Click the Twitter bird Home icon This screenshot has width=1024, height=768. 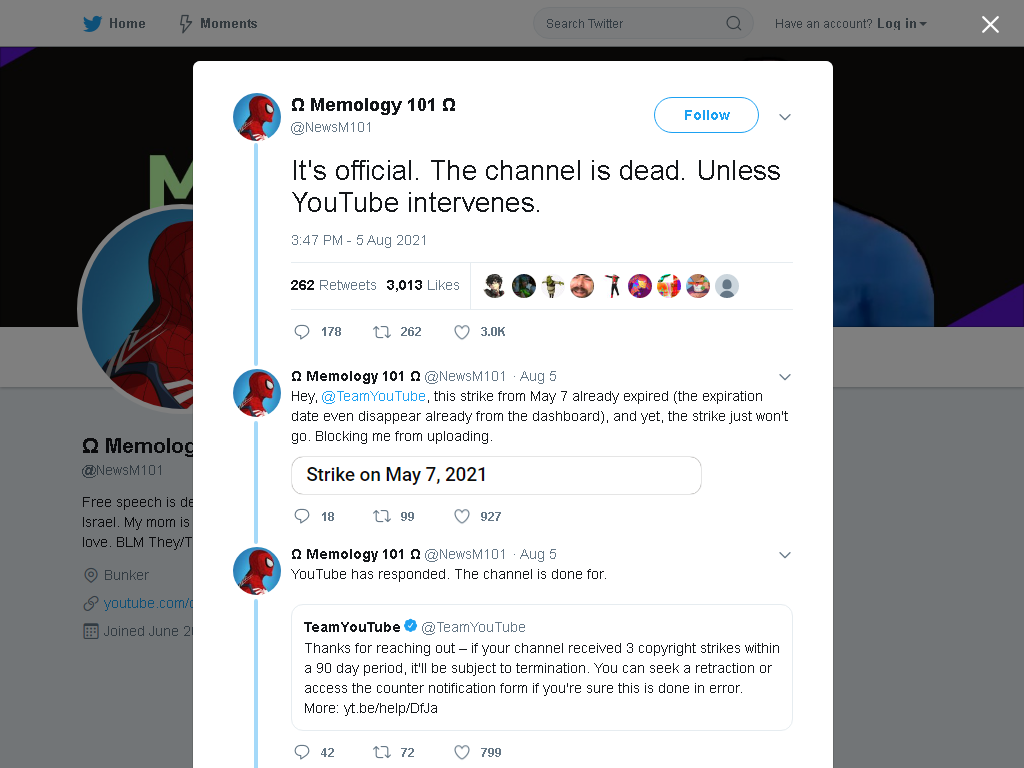tap(92, 24)
